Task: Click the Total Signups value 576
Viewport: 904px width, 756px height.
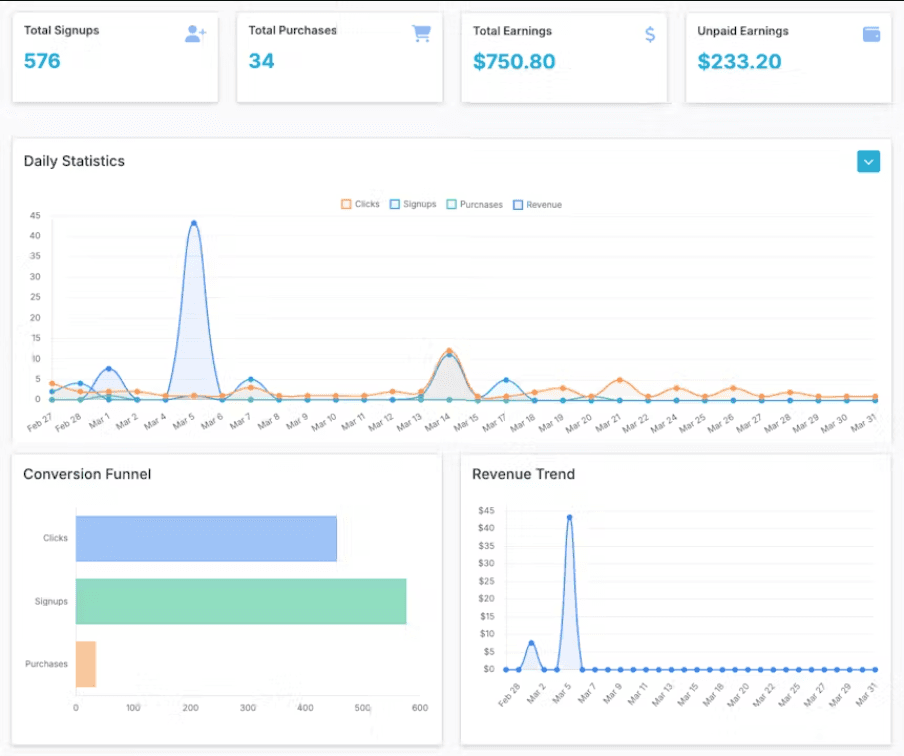Action: (42, 61)
